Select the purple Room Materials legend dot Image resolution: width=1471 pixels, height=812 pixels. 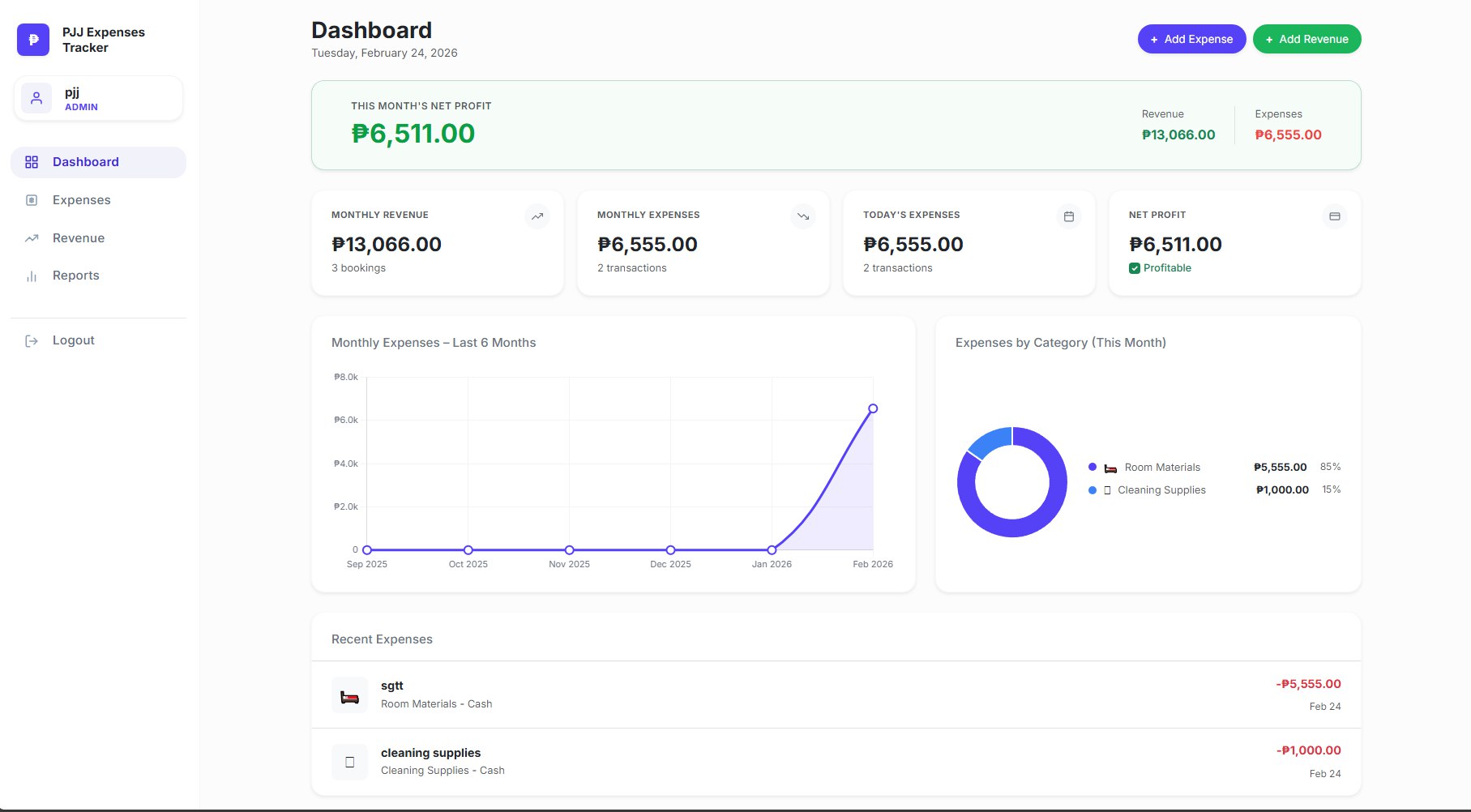click(x=1093, y=467)
